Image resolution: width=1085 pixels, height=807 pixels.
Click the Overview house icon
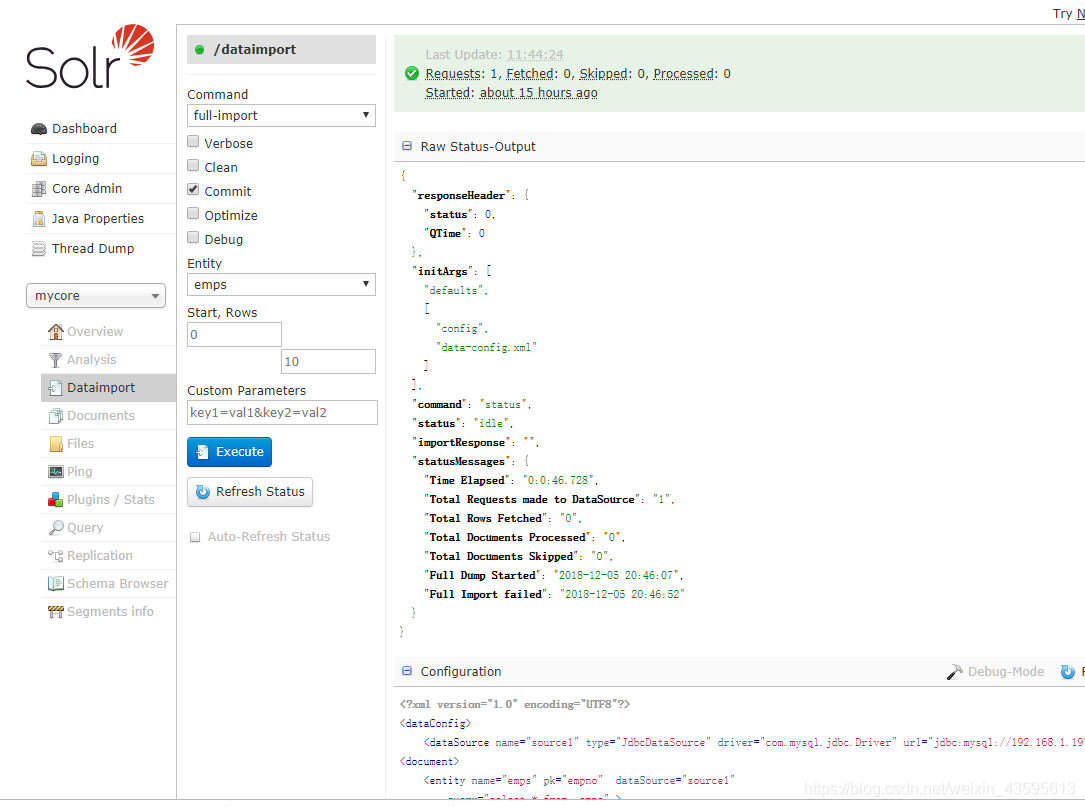point(55,332)
